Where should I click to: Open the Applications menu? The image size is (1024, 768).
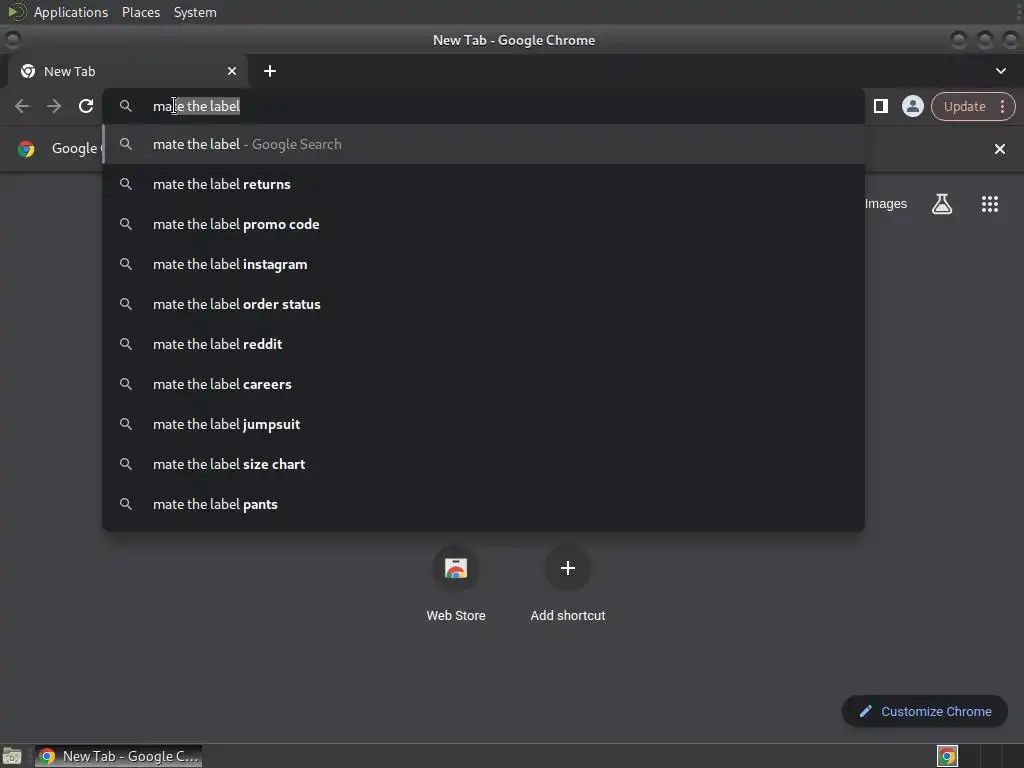click(x=71, y=12)
